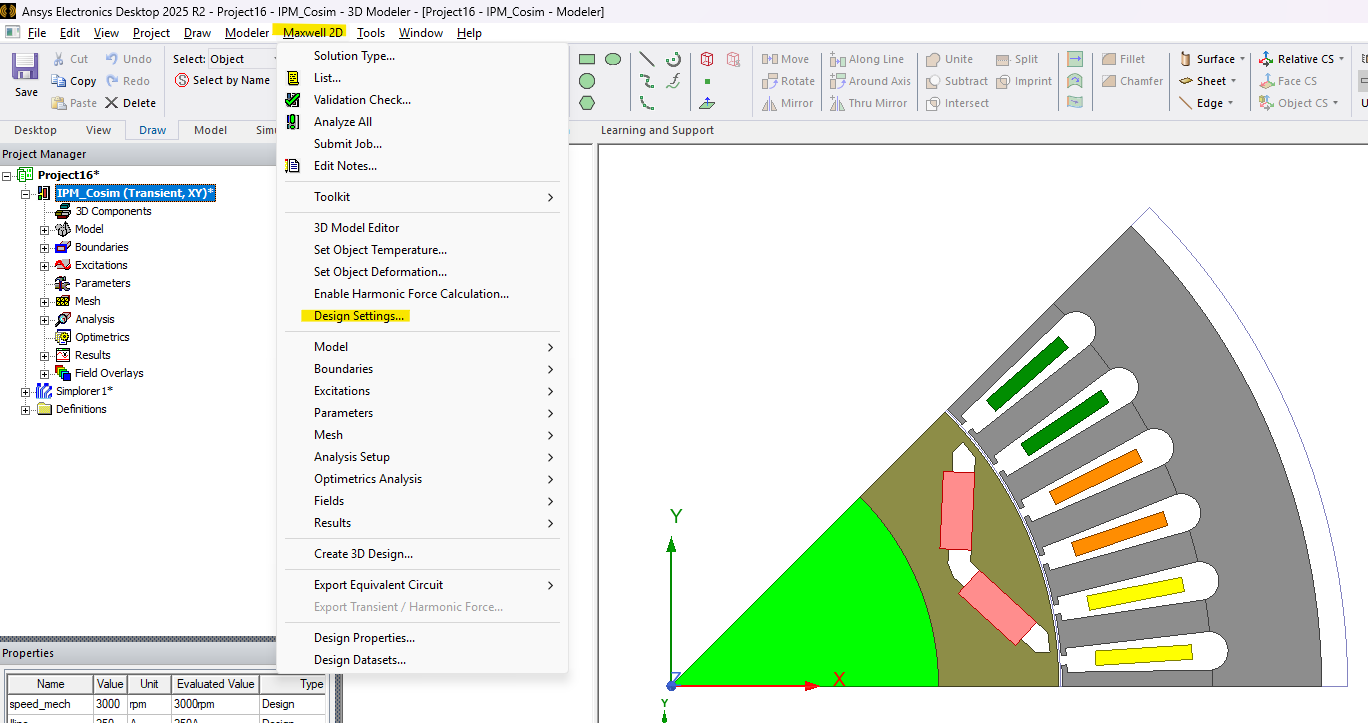The width and height of the screenshot is (1368, 723).
Task: Click the Delete X icon
Action: point(111,103)
